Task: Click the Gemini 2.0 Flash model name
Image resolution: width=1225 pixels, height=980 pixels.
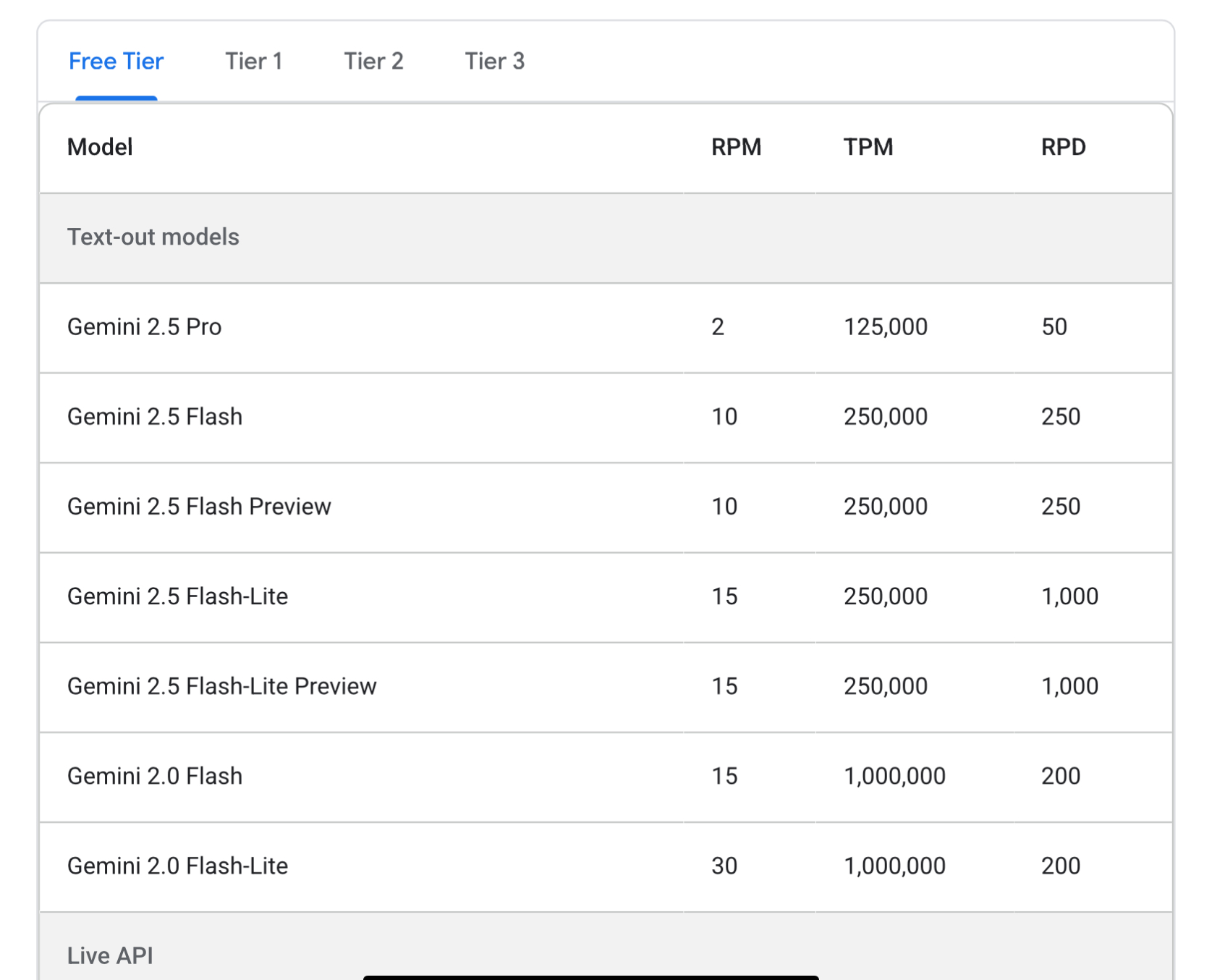Action: pyautogui.click(x=154, y=776)
